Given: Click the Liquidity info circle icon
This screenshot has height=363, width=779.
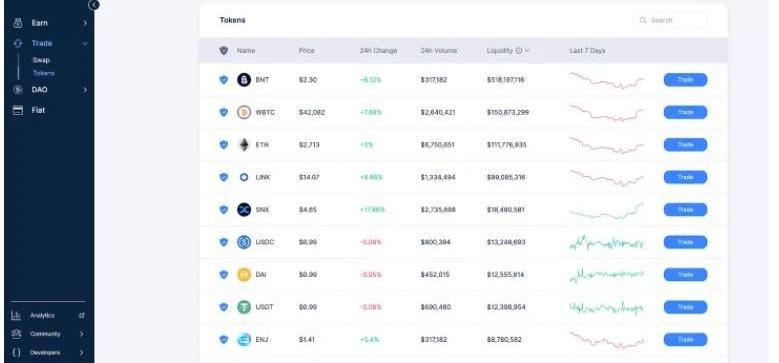Looking at the screenshot, I should point(519,51).
